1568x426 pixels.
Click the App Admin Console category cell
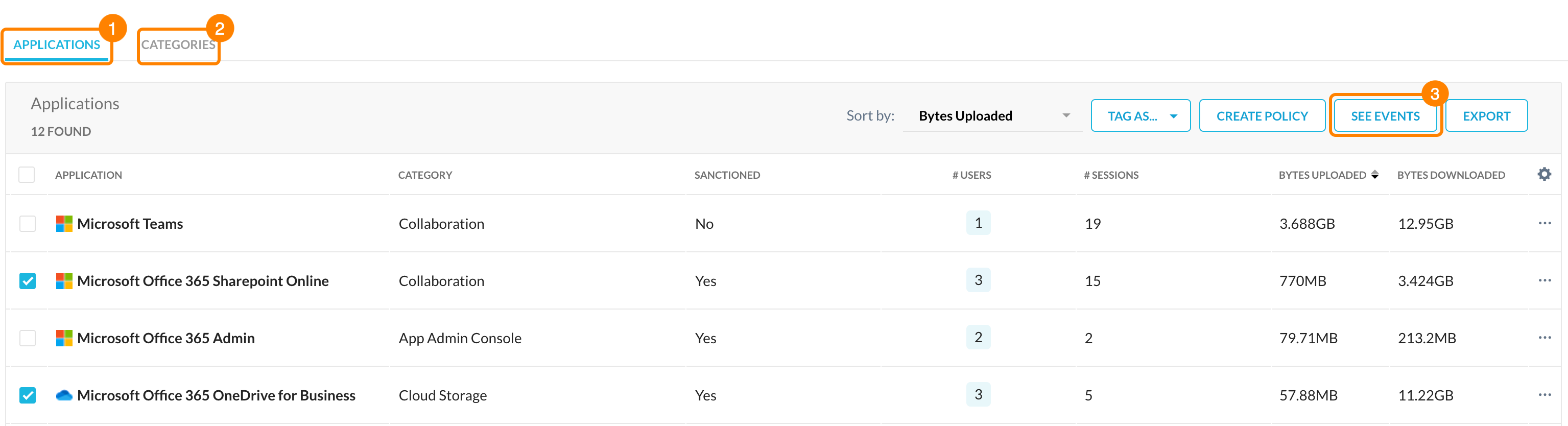(460, 338)
